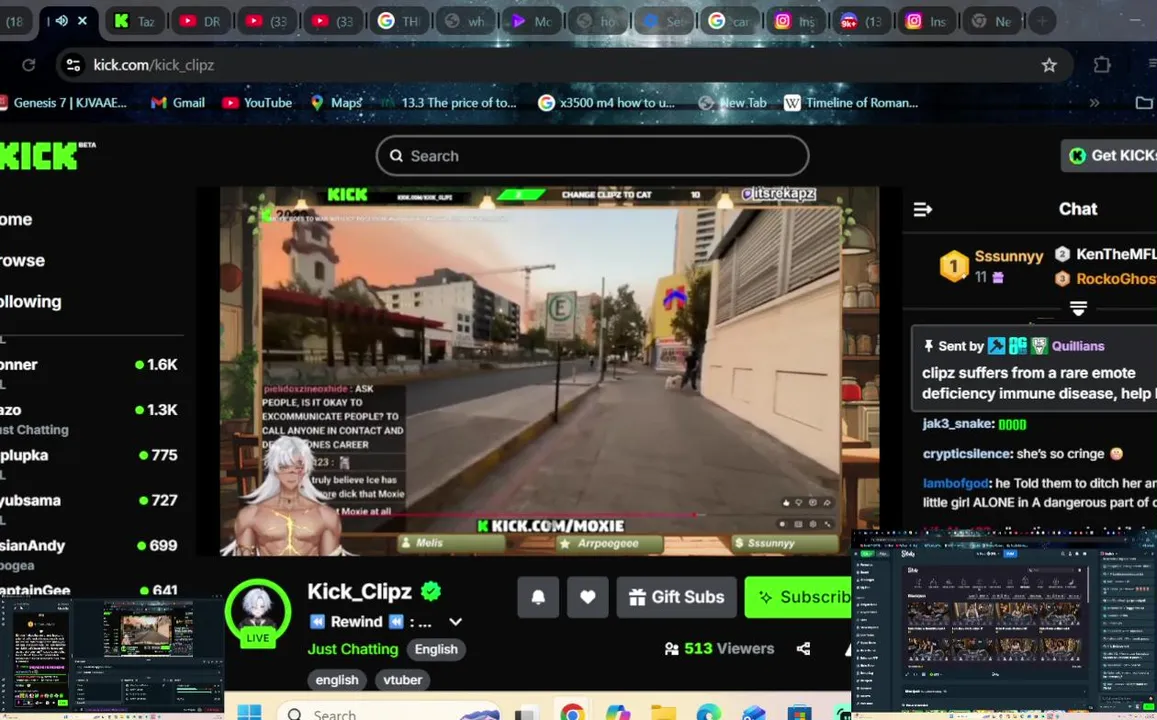Open sidebar channel with 699 viewers
1157x720 pixels.
89,553
